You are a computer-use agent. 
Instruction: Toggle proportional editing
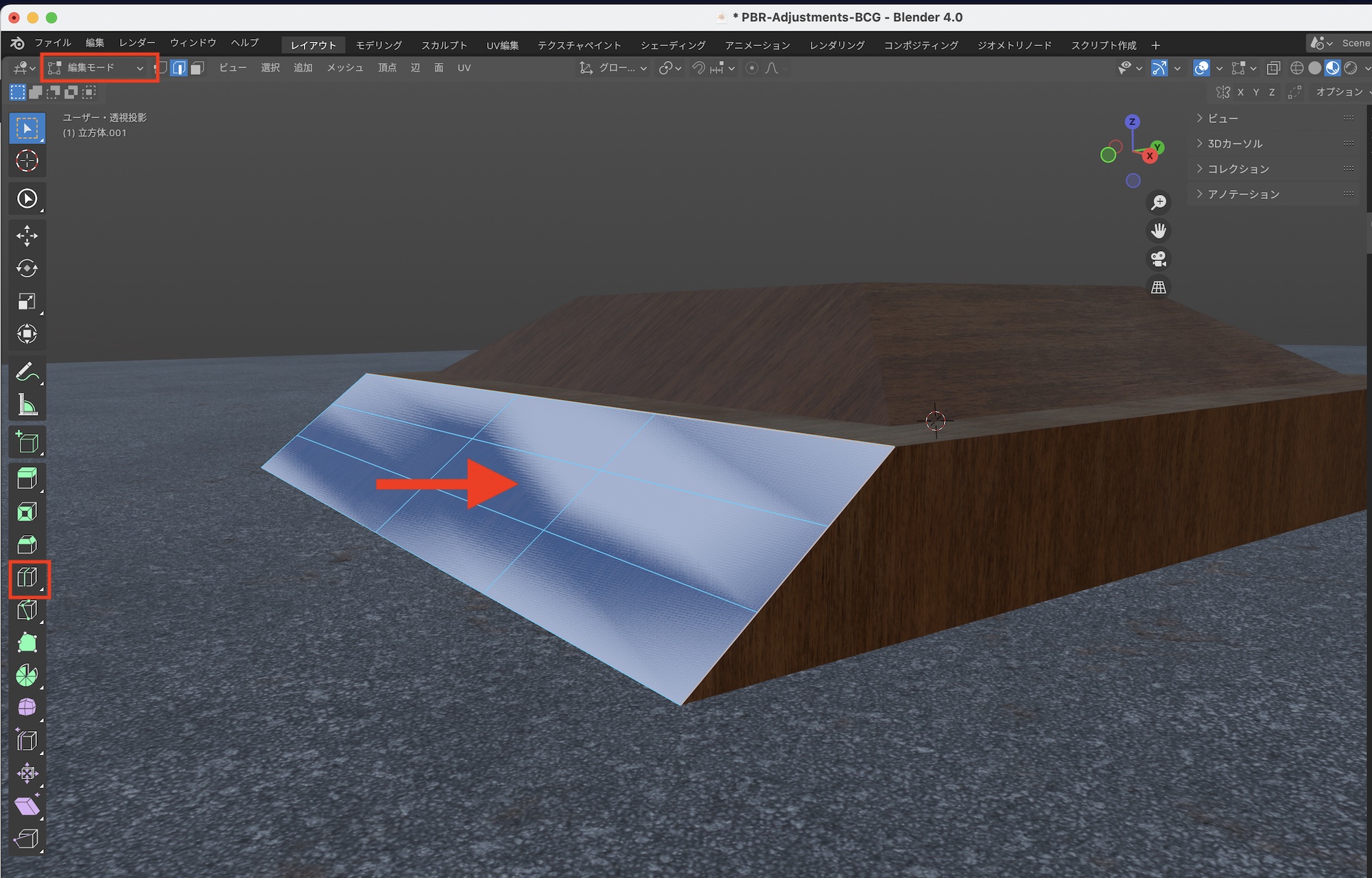click(x=752, y=68)
